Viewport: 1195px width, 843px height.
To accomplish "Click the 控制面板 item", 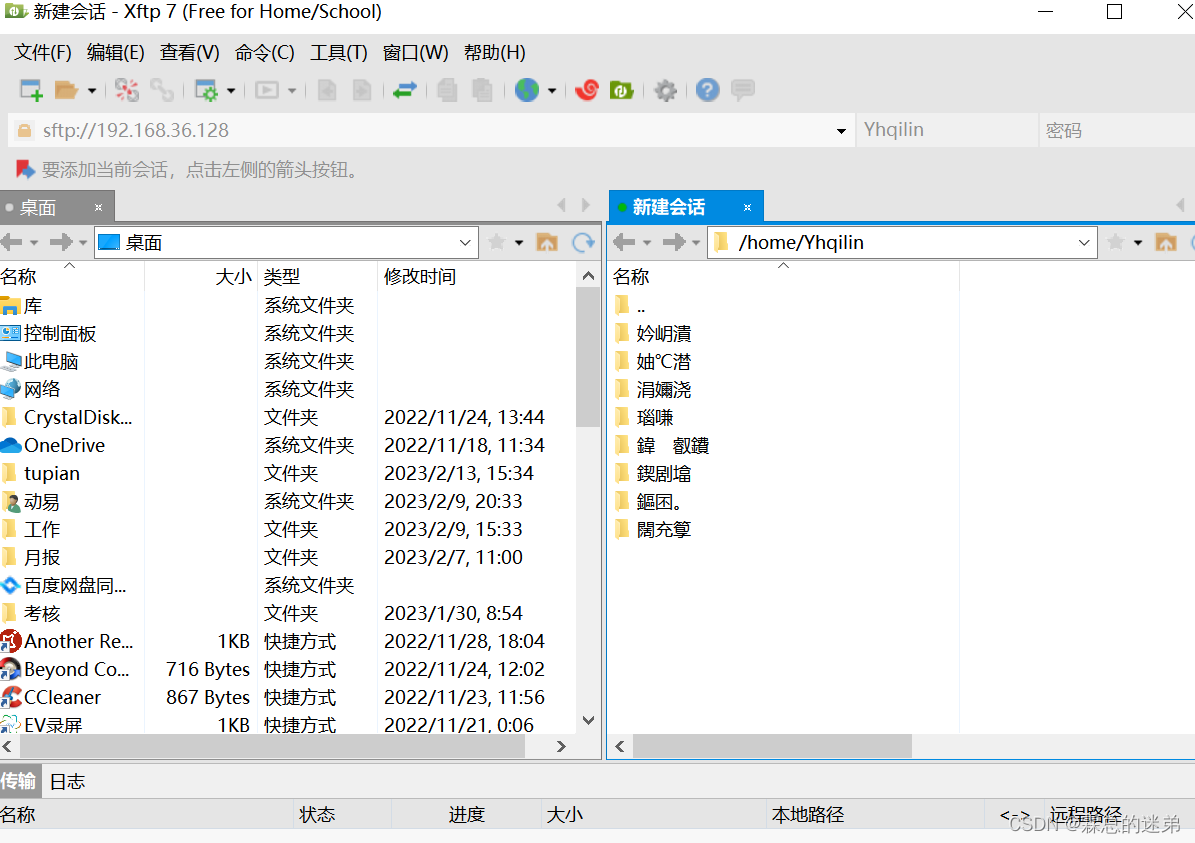I will [x=60, y=334].
